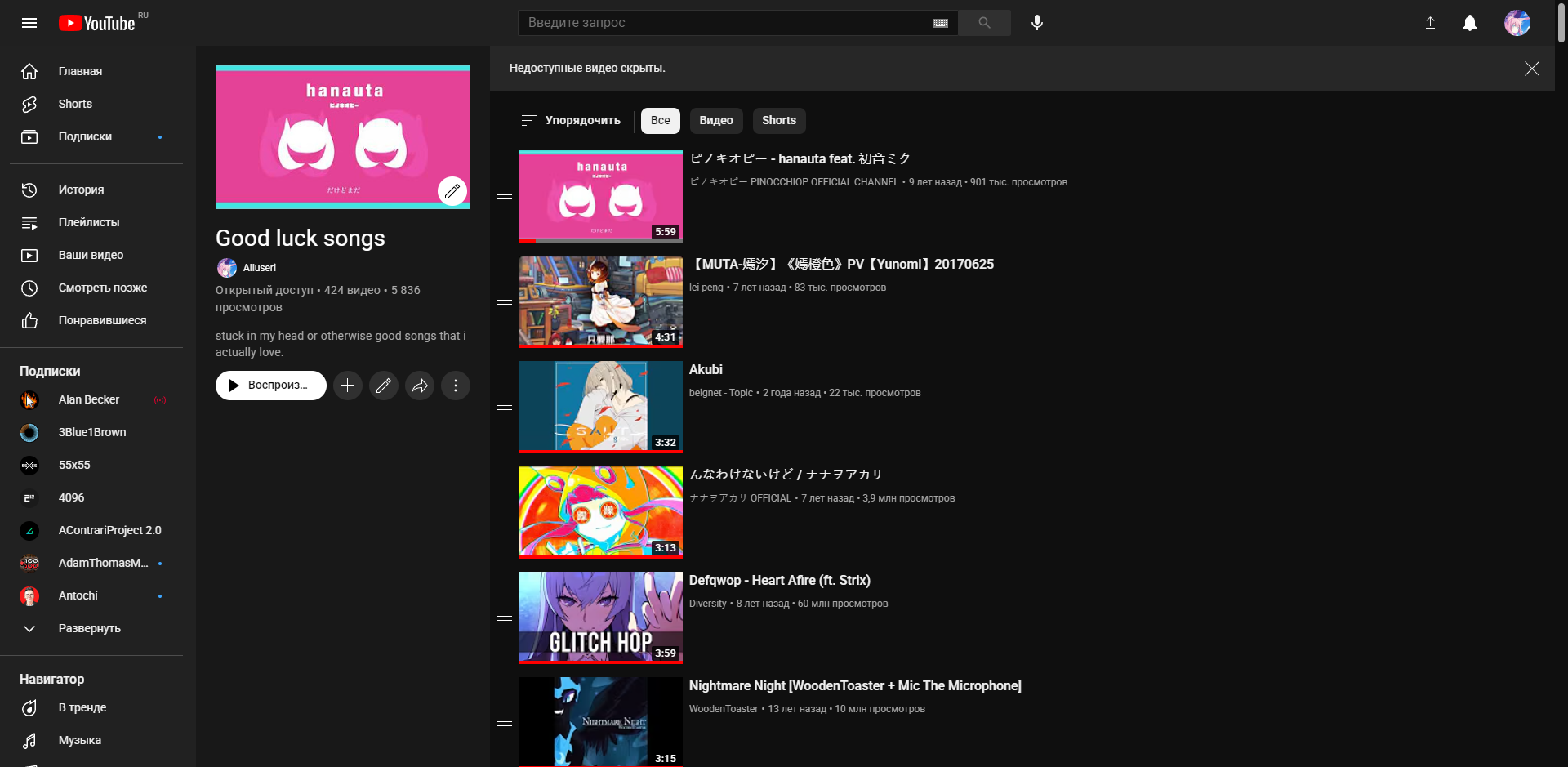Open the large playlist cover thumbnail

click(x=343, y=137)
